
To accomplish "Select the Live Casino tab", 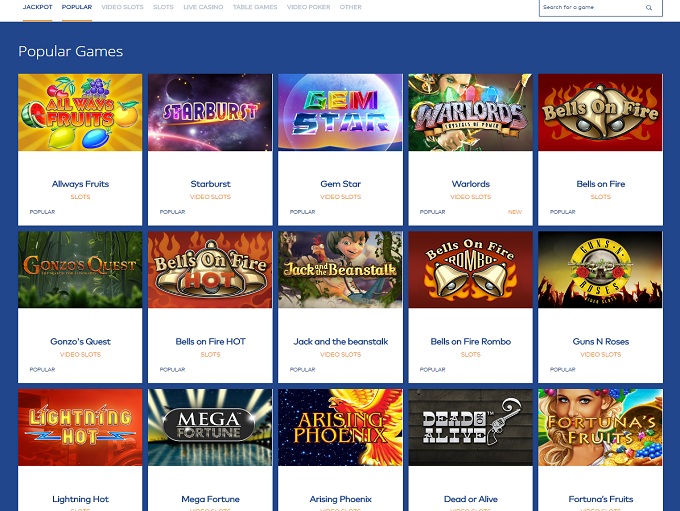I will [x=203, y=7].
